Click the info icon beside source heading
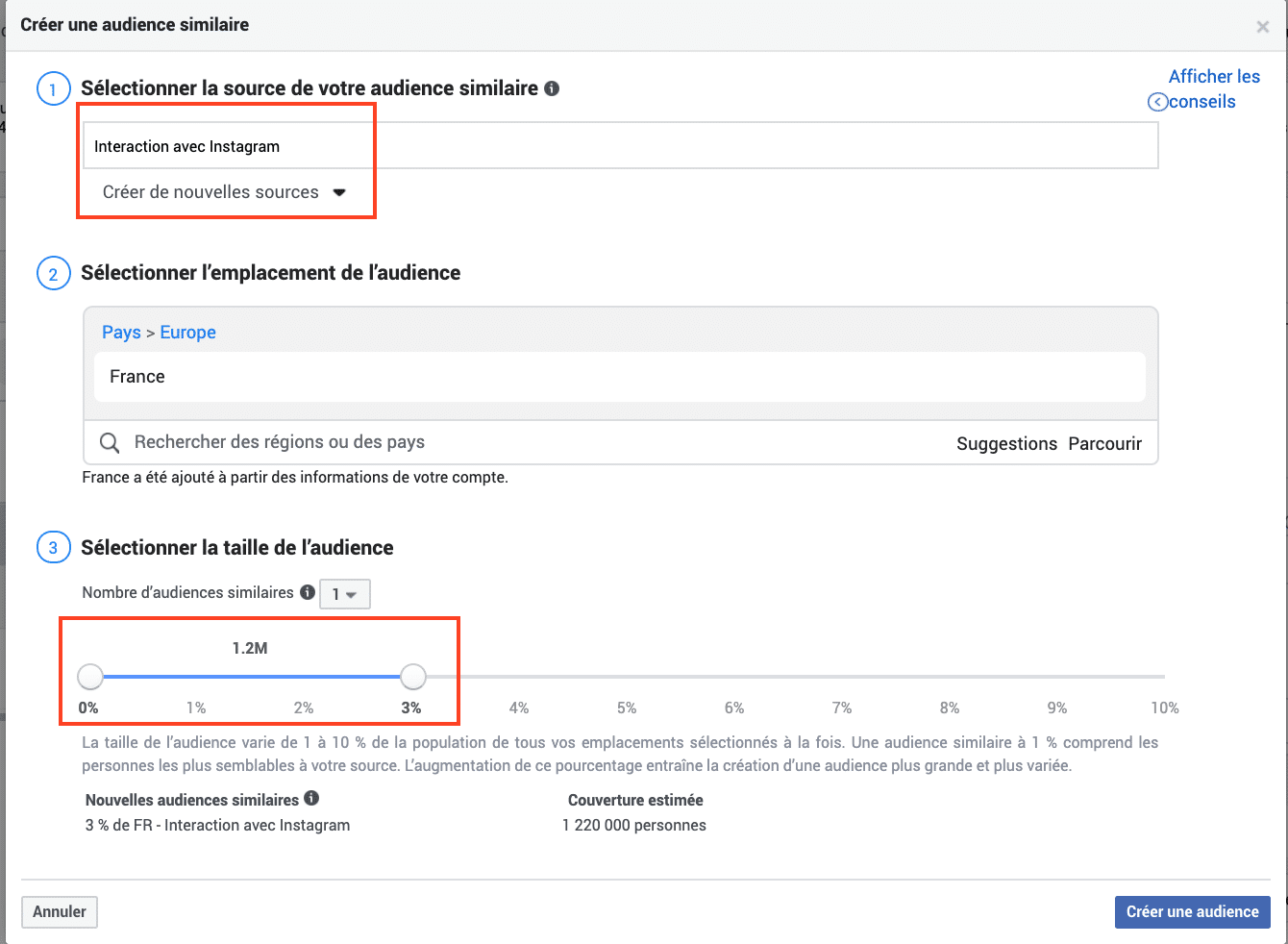This screenshot has width=1288, height=944. (552, 88)
